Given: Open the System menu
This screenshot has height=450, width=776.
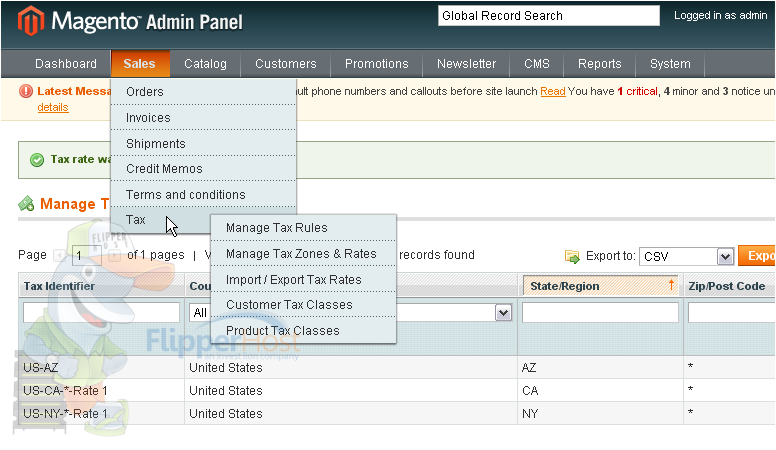Looking at the screenshot, I should [x=670, y=64].
